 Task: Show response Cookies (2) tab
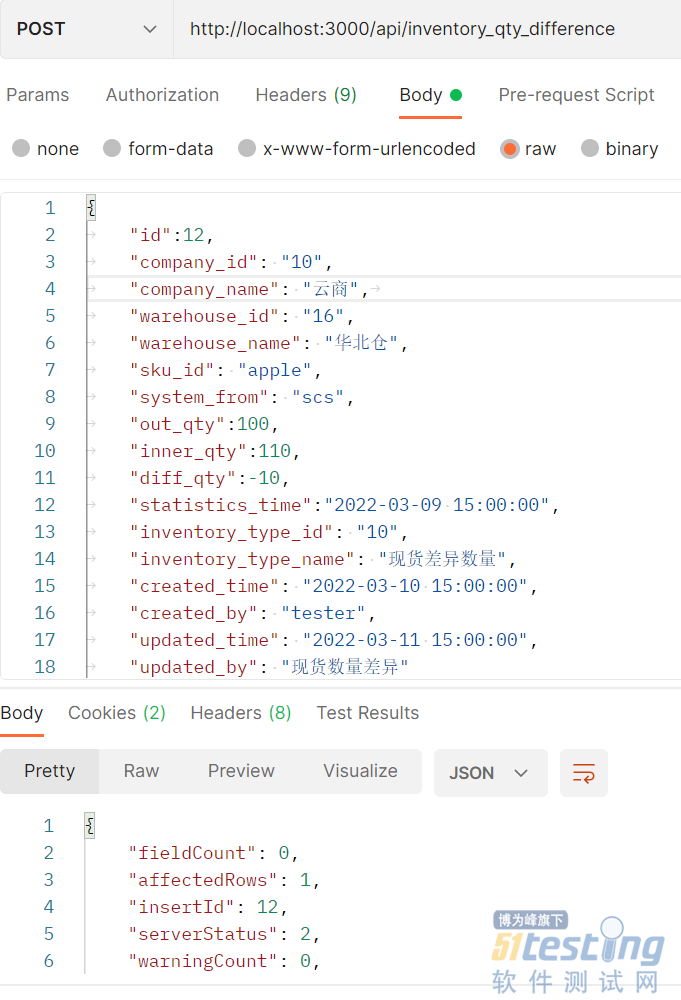tap(116, 713)
